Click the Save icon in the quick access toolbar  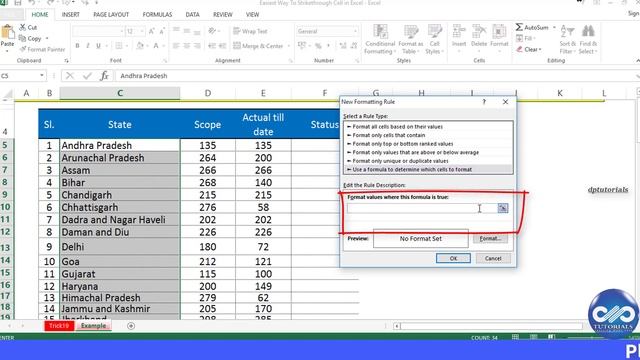18,3
